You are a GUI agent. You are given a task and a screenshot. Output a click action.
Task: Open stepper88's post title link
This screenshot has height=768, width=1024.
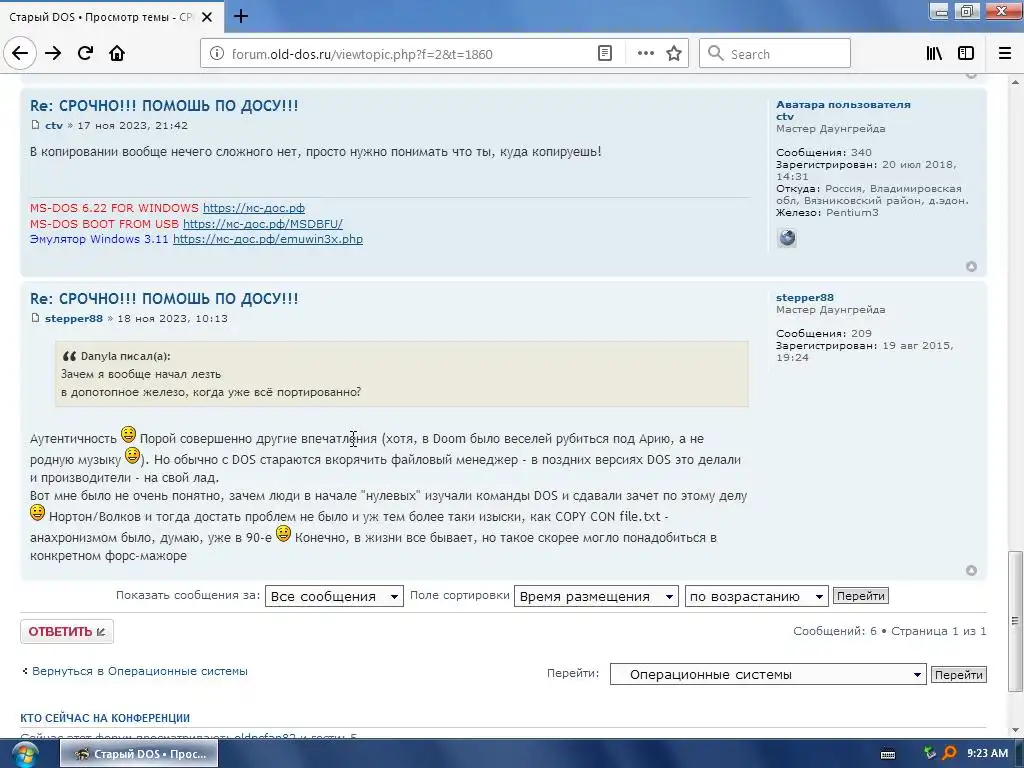pos(164,299)
